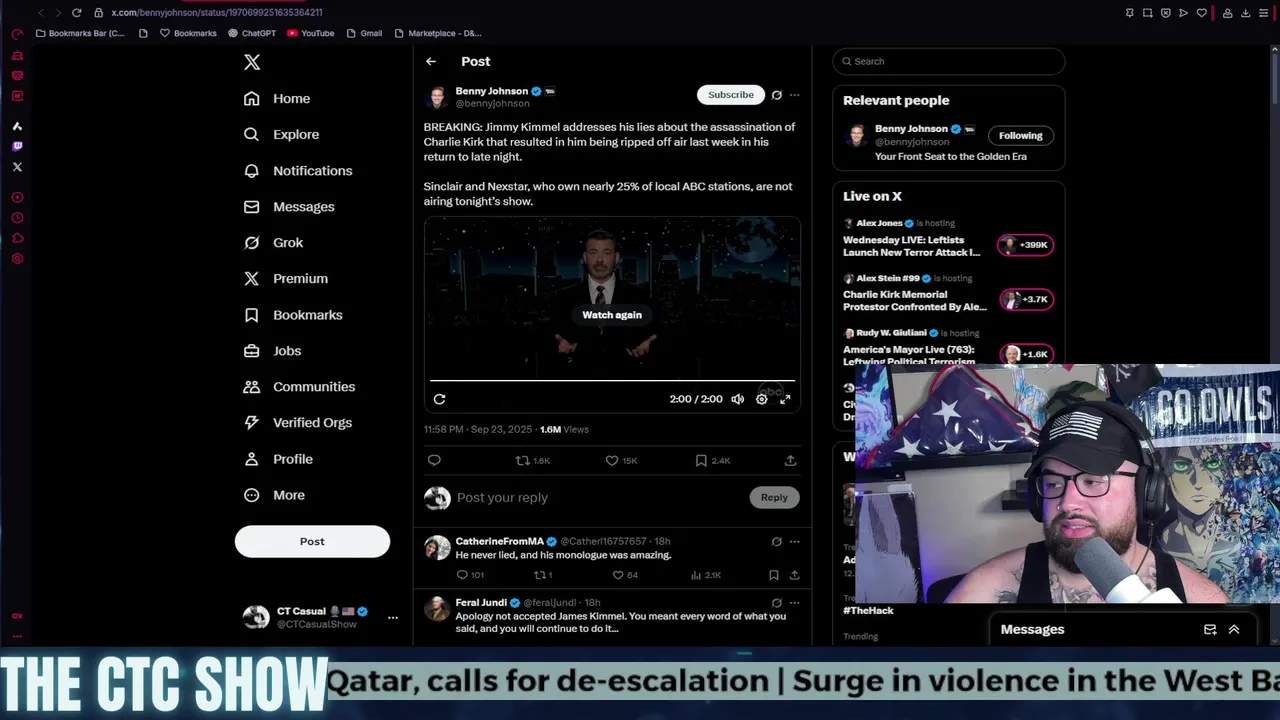
Task: Join Alex Jones Wednesday LIVE space
Action: click(1025, 245)
